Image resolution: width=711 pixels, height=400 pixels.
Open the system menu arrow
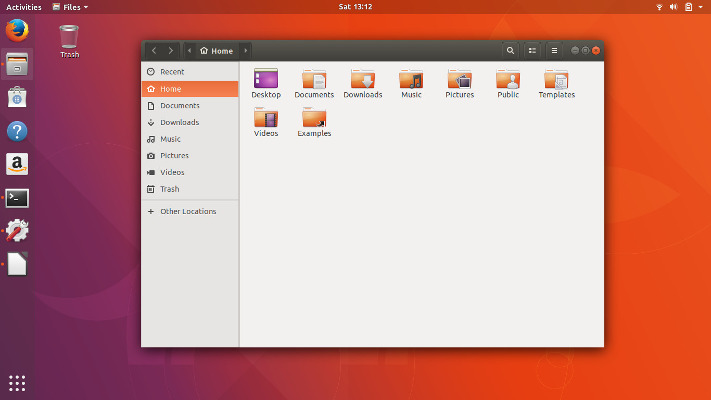click(x=701, y=7)
